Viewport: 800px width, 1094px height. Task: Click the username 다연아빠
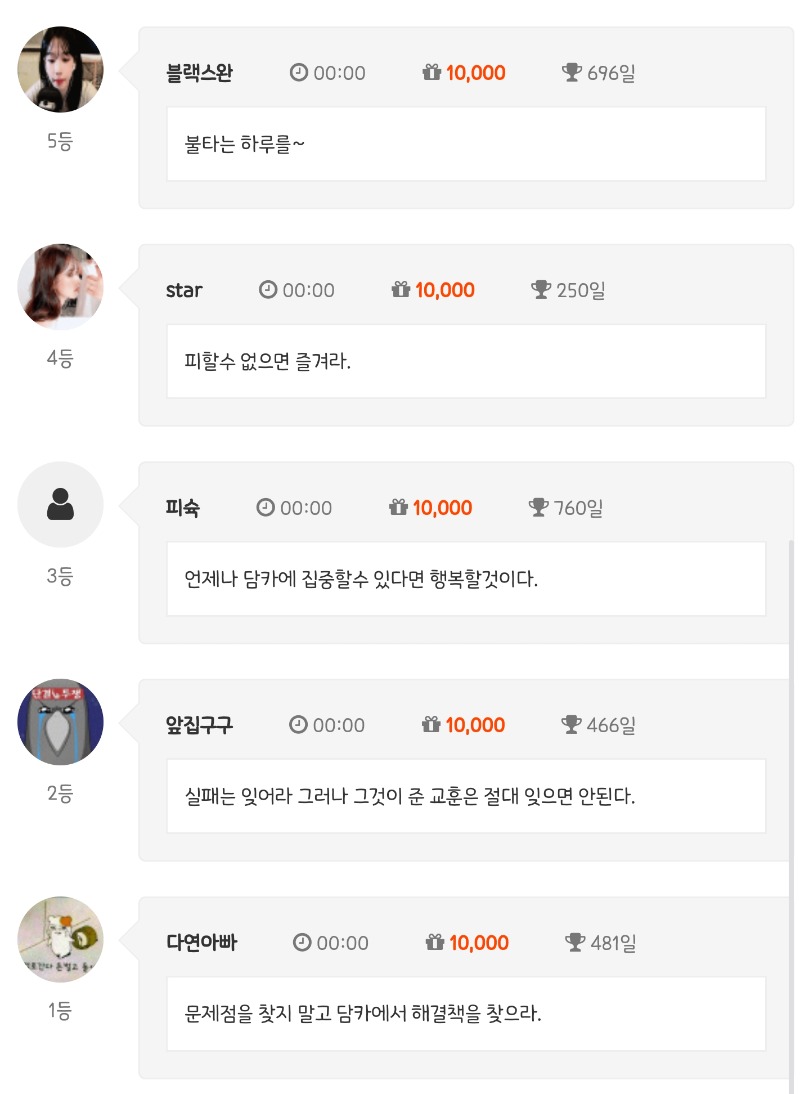click(201, 942)
